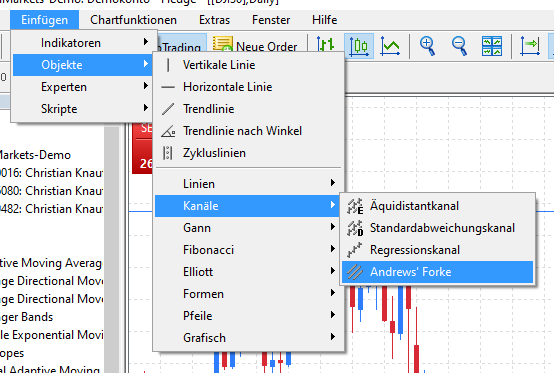
Task: Open the Extras menu
Action: tap(214, 20)
